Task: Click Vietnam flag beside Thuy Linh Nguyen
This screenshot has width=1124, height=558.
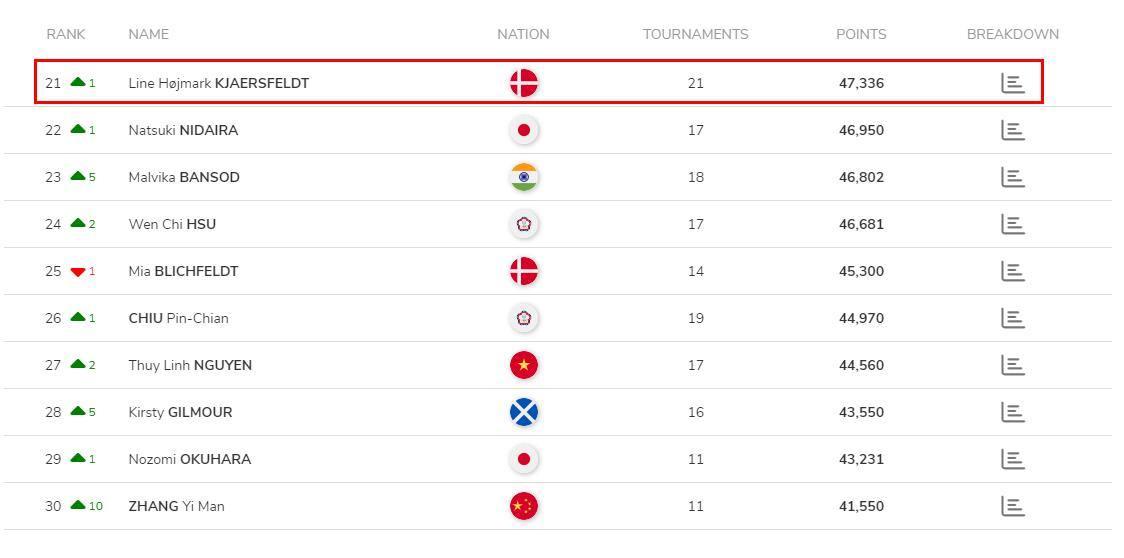Action: 524,365
